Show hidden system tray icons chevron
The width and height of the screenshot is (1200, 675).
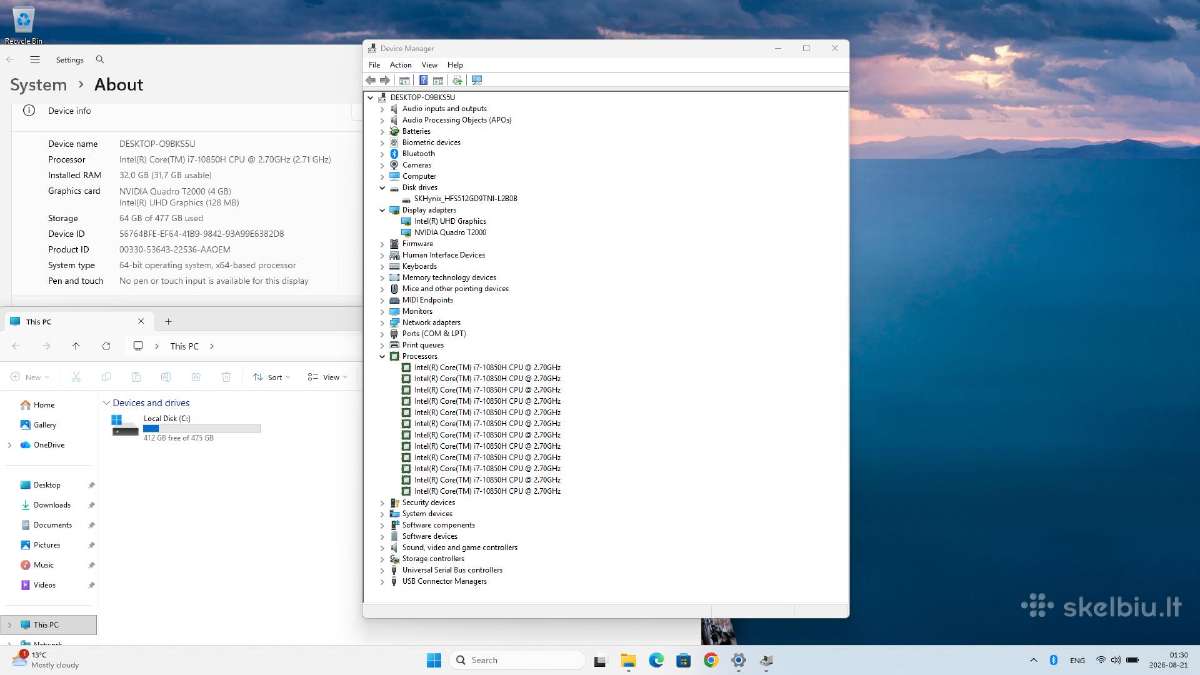click(x=1034, y=660)
